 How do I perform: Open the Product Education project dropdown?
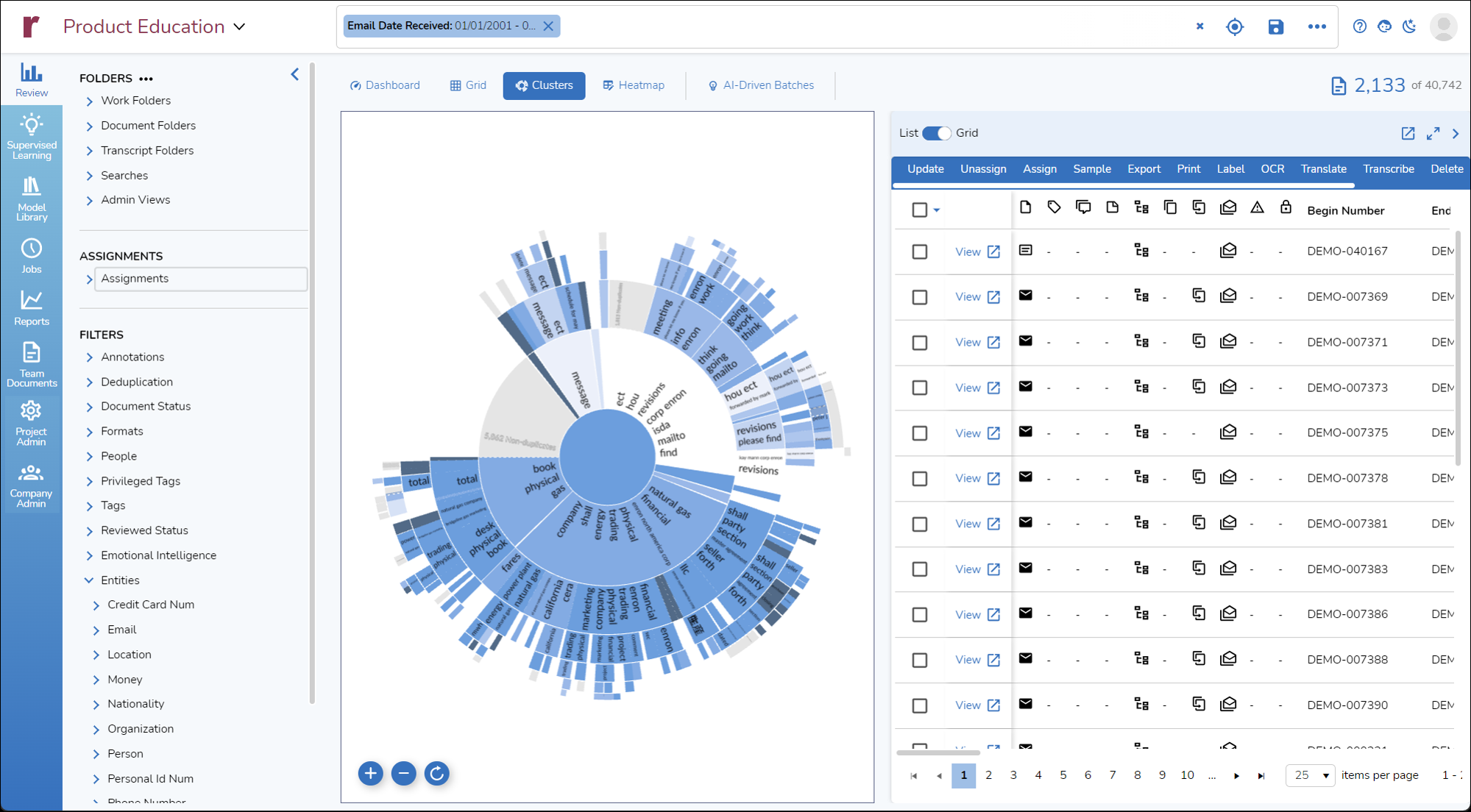pos(239,27)
